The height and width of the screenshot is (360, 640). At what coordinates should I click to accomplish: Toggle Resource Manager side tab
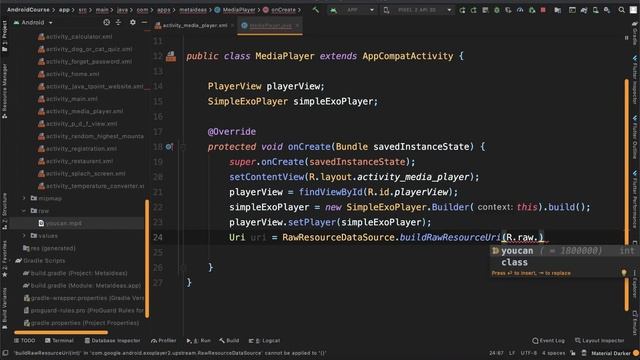click(x=4, y=91)
